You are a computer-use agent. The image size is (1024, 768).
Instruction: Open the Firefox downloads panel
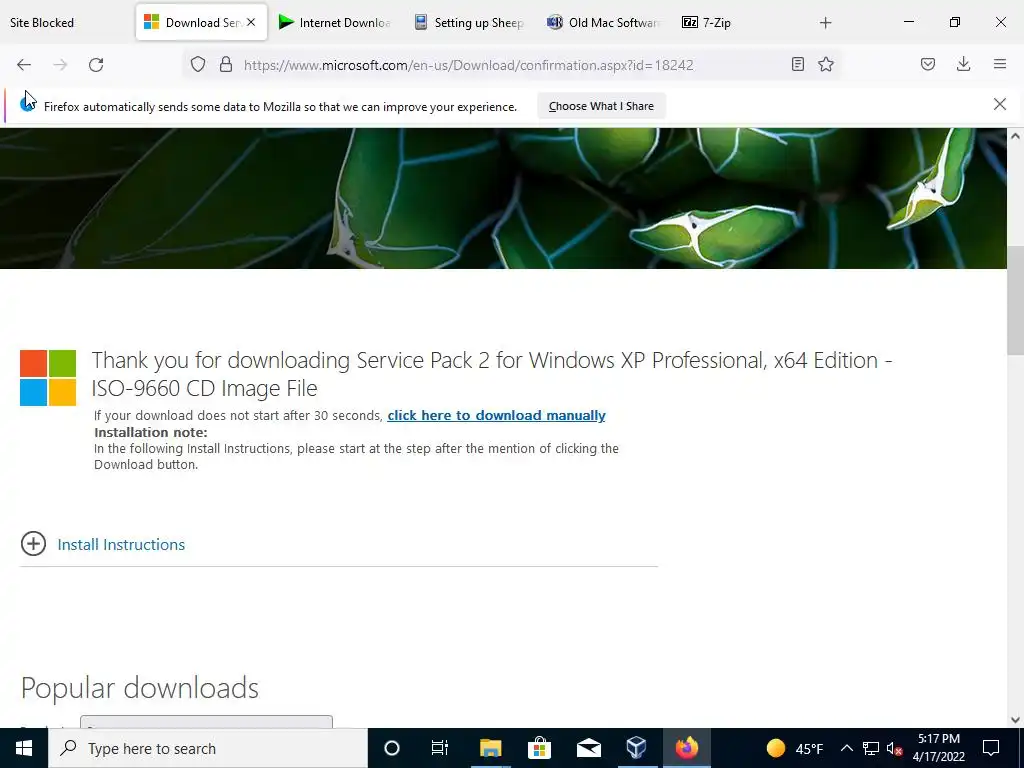tap(963, 64)
